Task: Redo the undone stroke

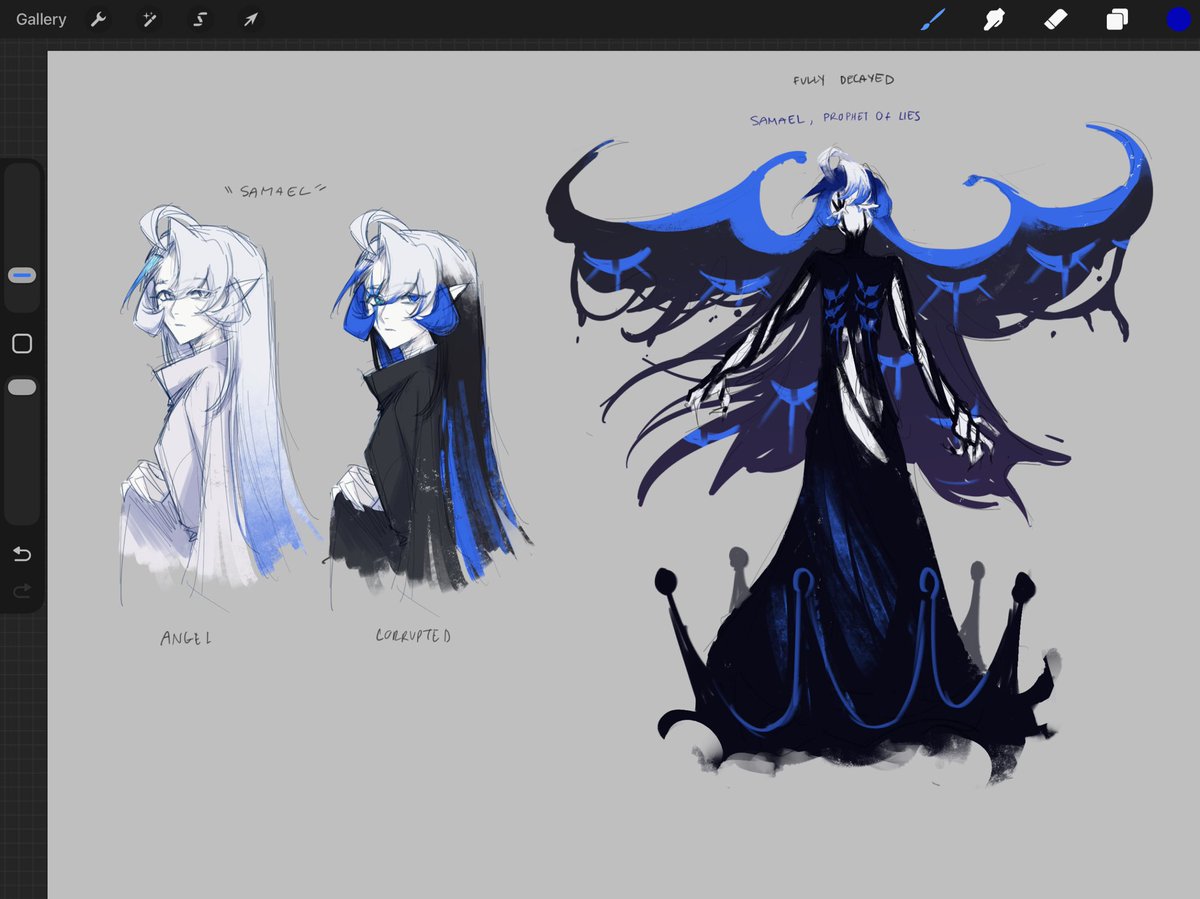Action: (x=21, y=591)
